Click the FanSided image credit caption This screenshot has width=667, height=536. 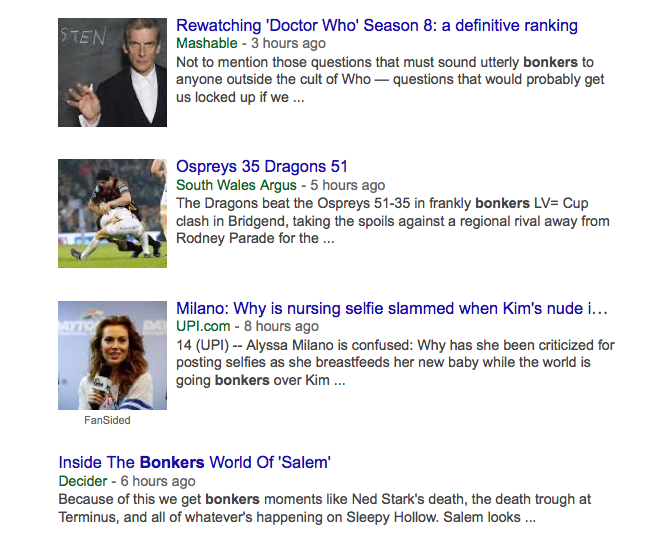[107, 421]
